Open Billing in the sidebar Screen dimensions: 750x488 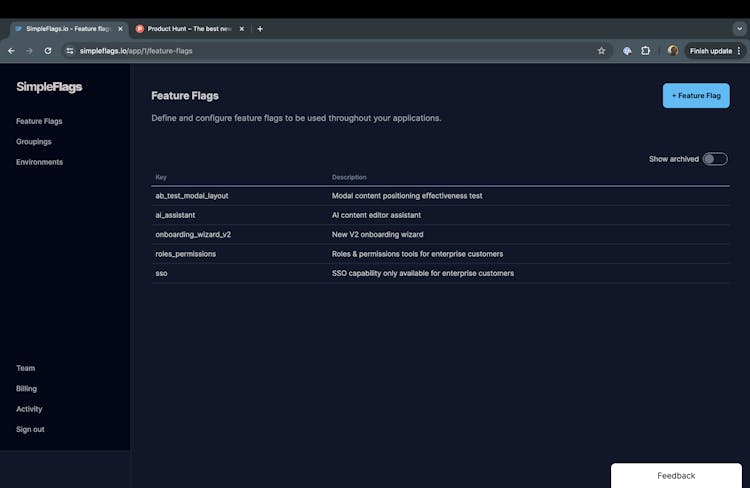tap(26, 388)
